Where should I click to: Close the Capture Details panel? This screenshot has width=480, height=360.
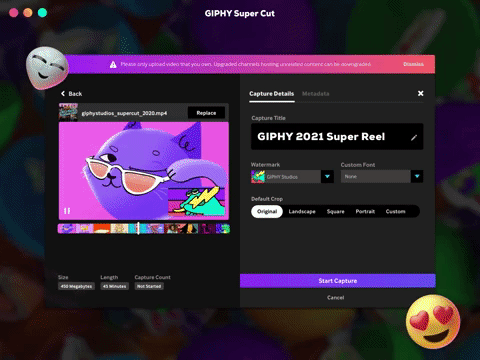pyautogui.click(x=421, y=93)
